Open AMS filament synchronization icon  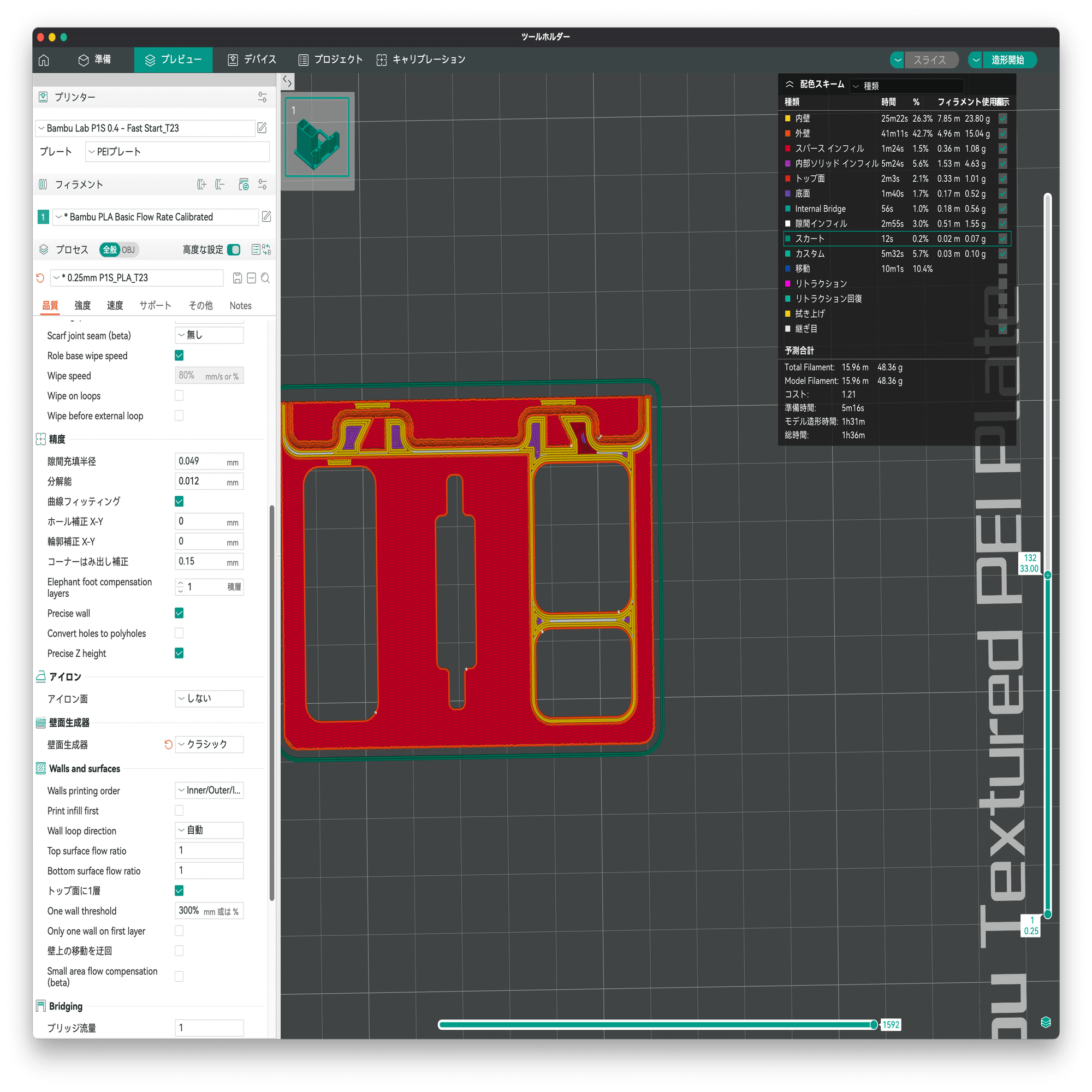click(245, 184)
